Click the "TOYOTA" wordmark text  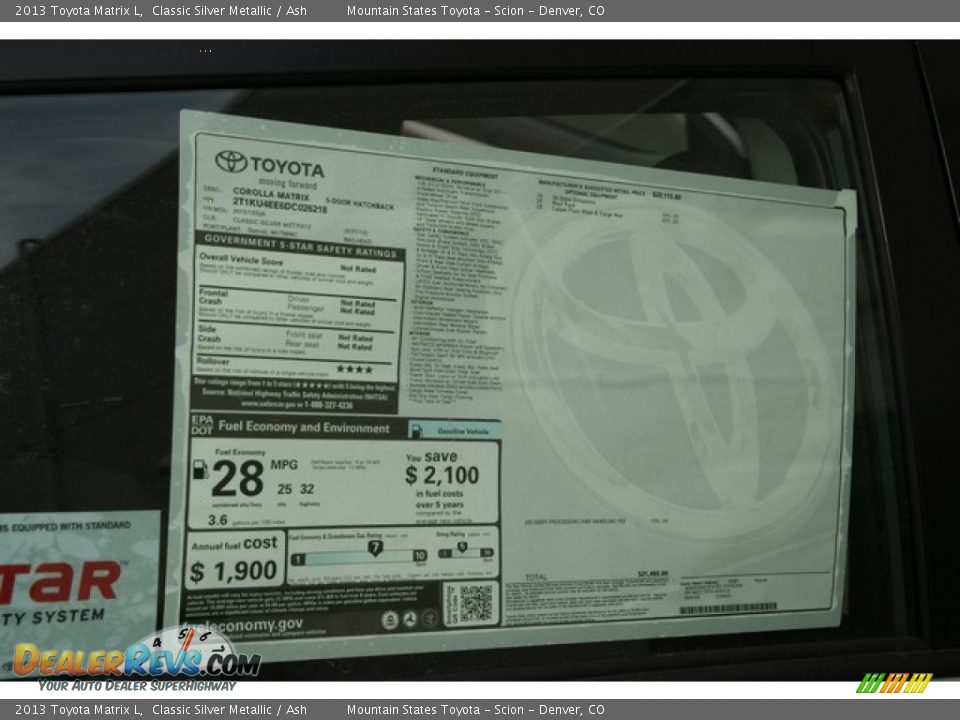click(x=287, y=167)
